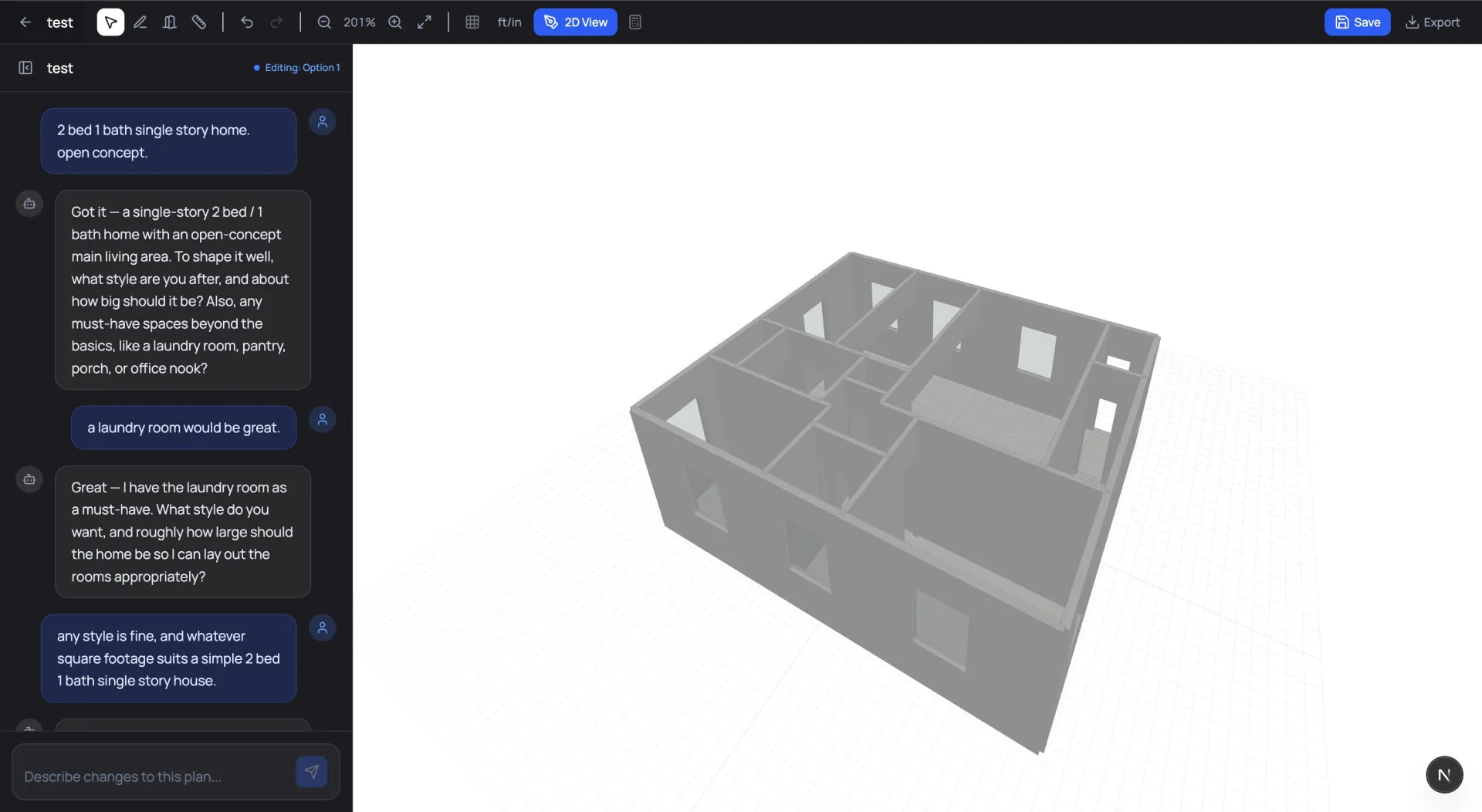1482x812 pixels.
Task: Toggle ft/in measurement units
Action: [509, 22]
